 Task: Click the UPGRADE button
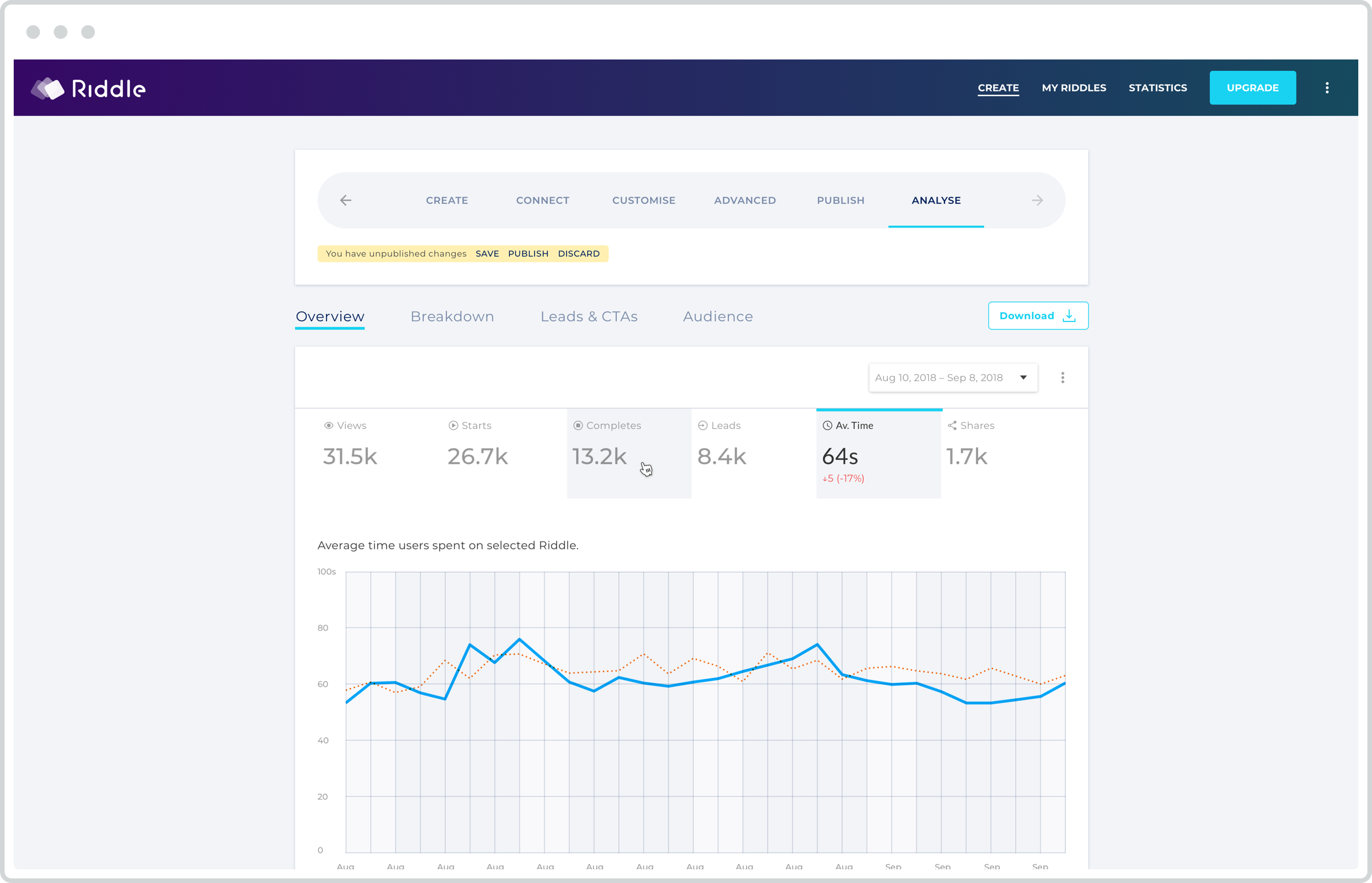(x=1252, y=87)
